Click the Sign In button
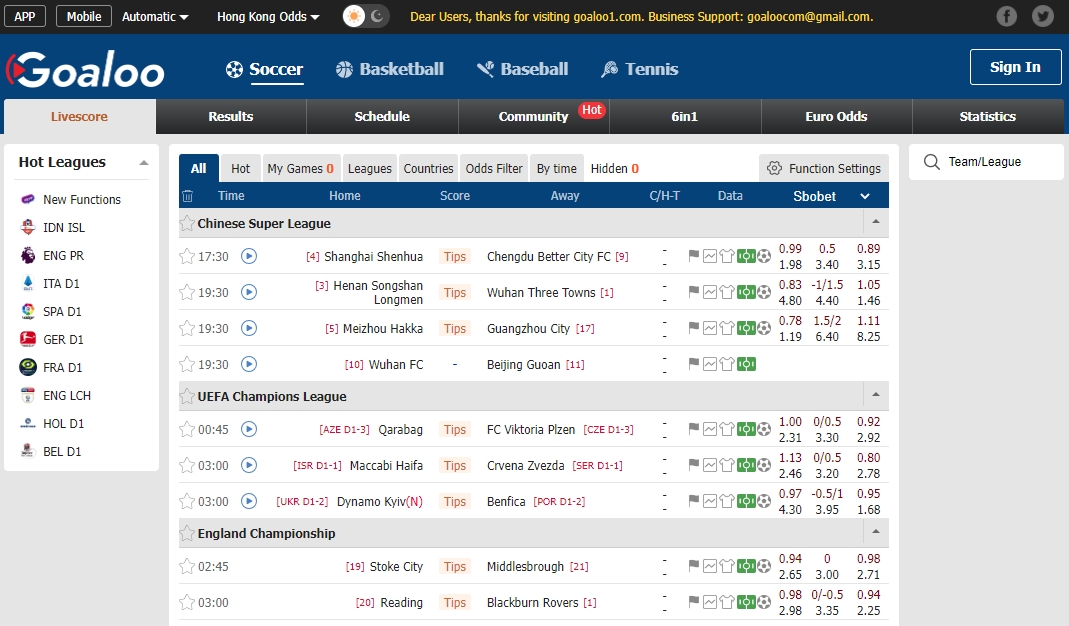 1015,67
